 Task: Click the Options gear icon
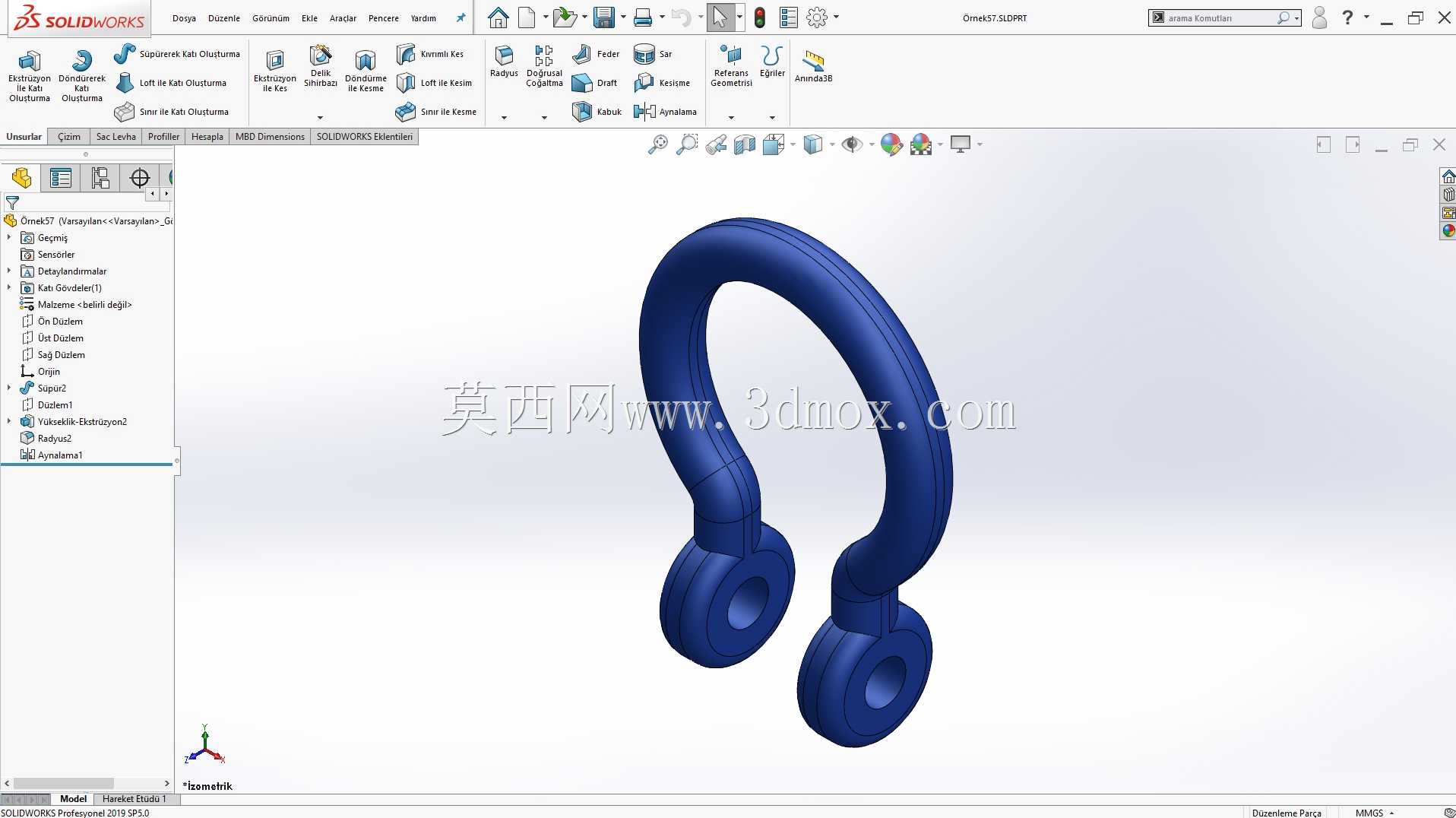coord(817,17)
